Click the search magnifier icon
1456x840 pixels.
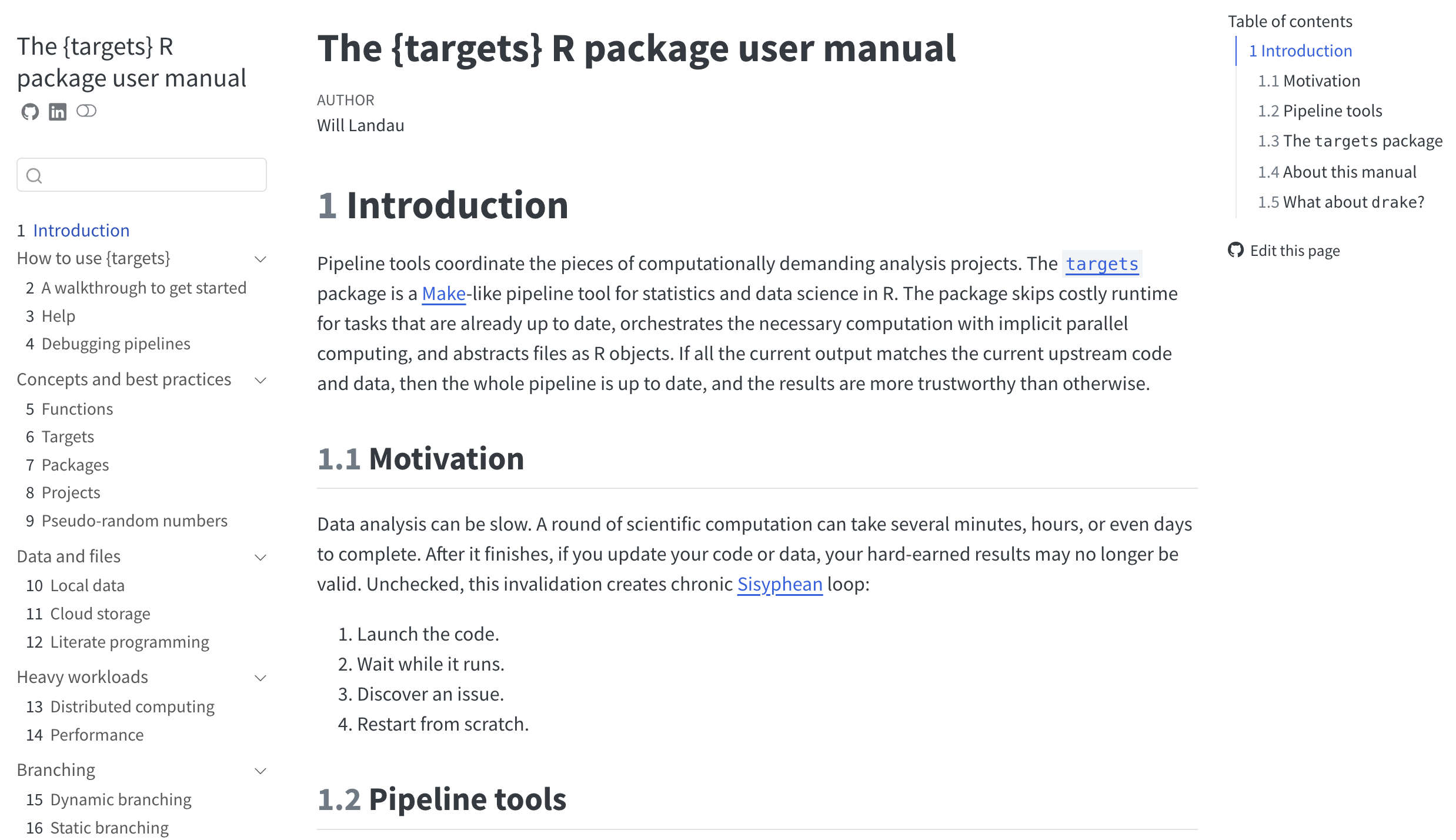click(x=35, y=175)
